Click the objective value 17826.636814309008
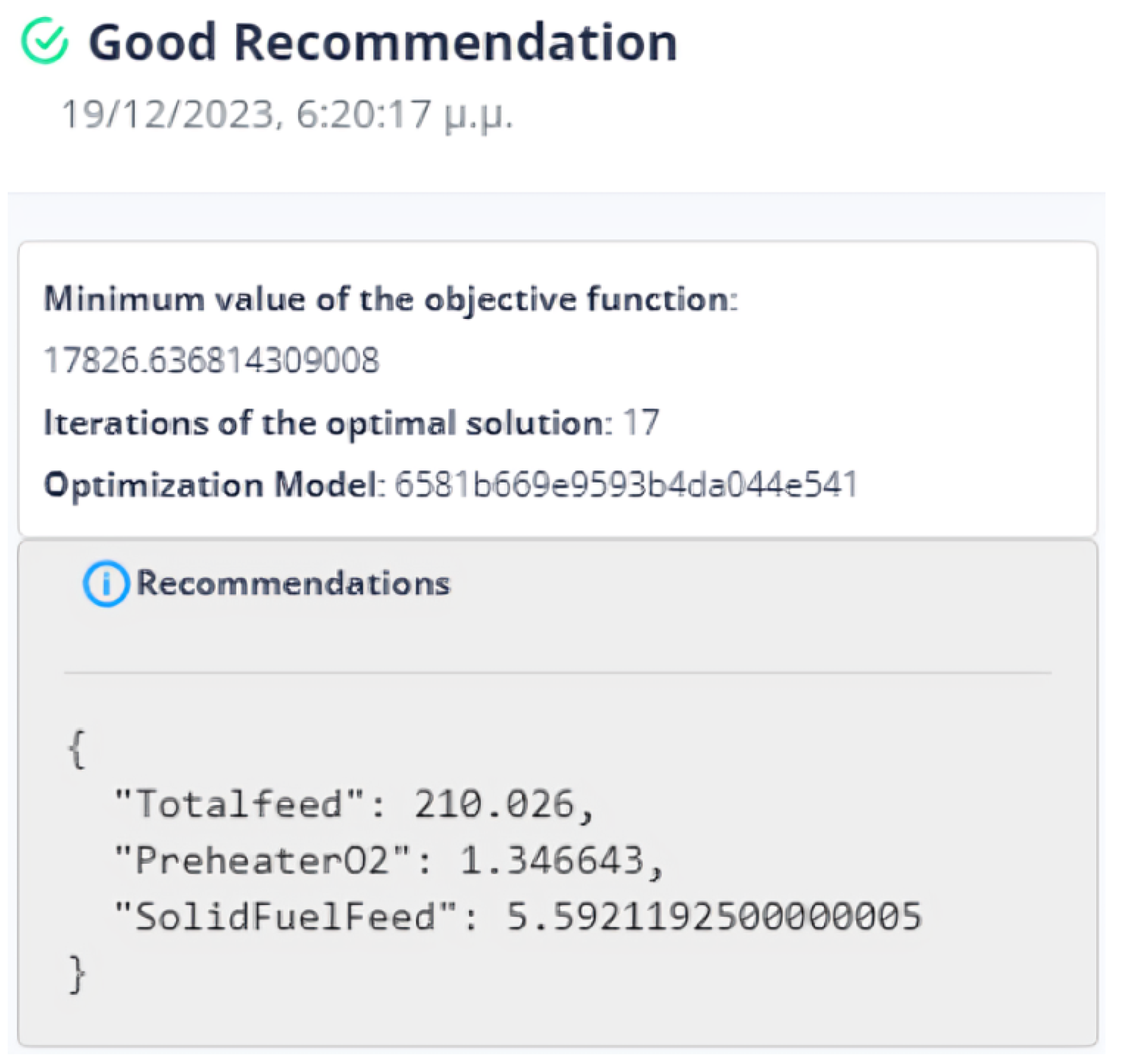The width and height of the screenshot is (1122, 1064). coord(212,361)
